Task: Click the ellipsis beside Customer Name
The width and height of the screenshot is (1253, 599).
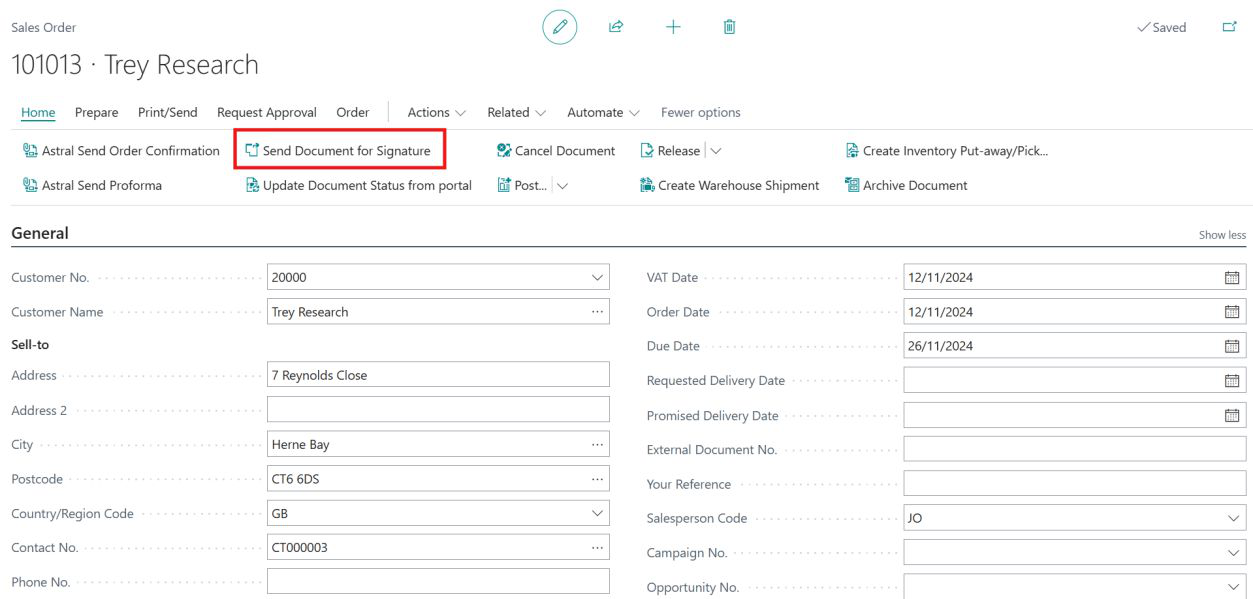Action: [x=597, y=311]
